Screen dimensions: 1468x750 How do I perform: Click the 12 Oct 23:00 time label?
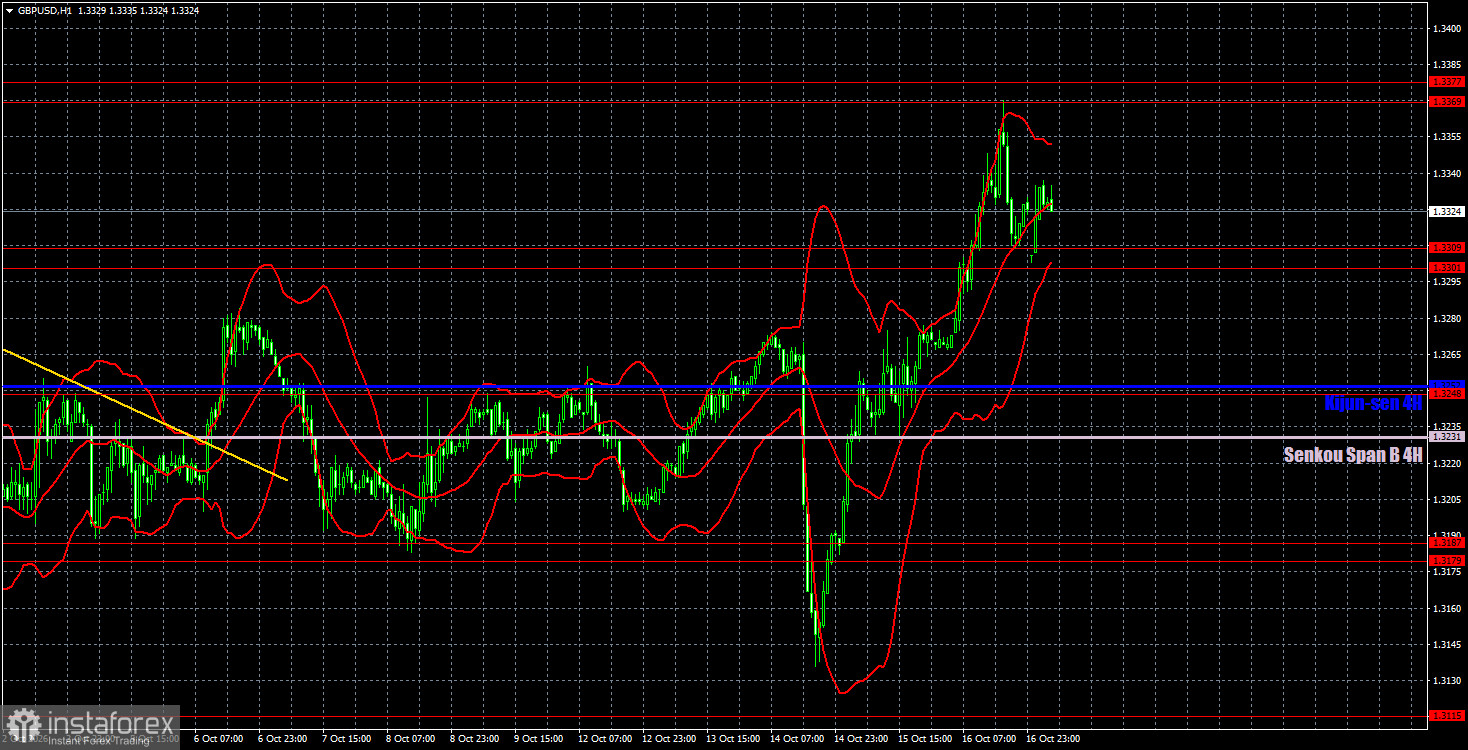pos(667,739)
